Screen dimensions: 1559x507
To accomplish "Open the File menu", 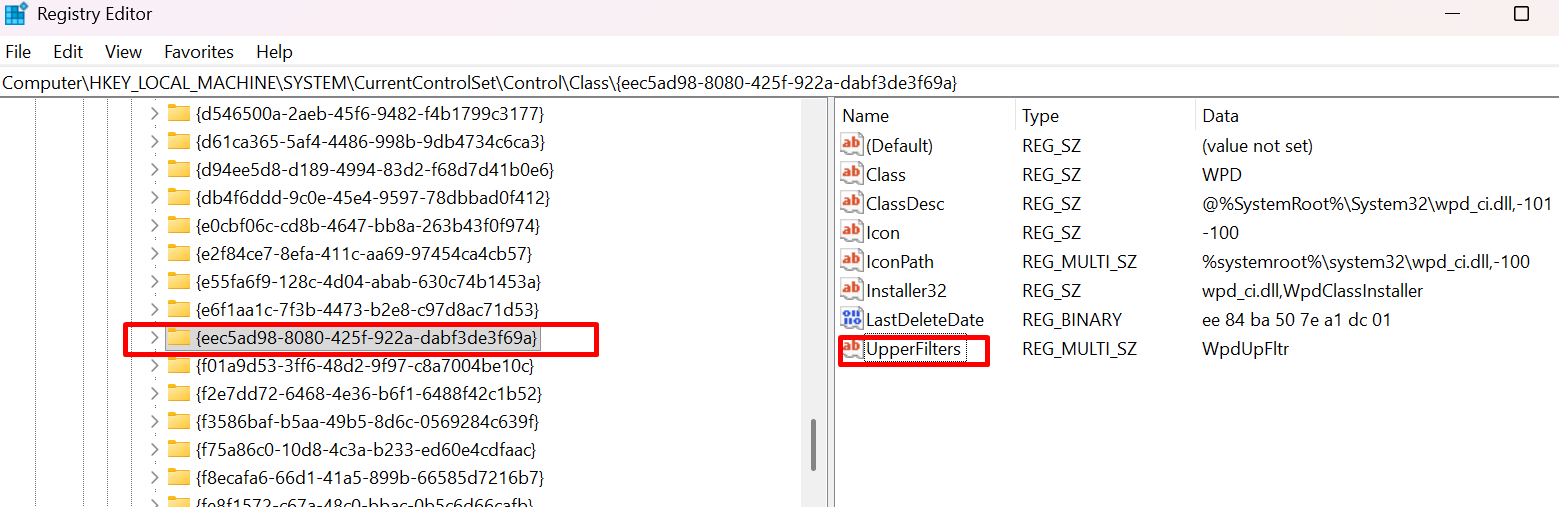I will tap(18, 52).
